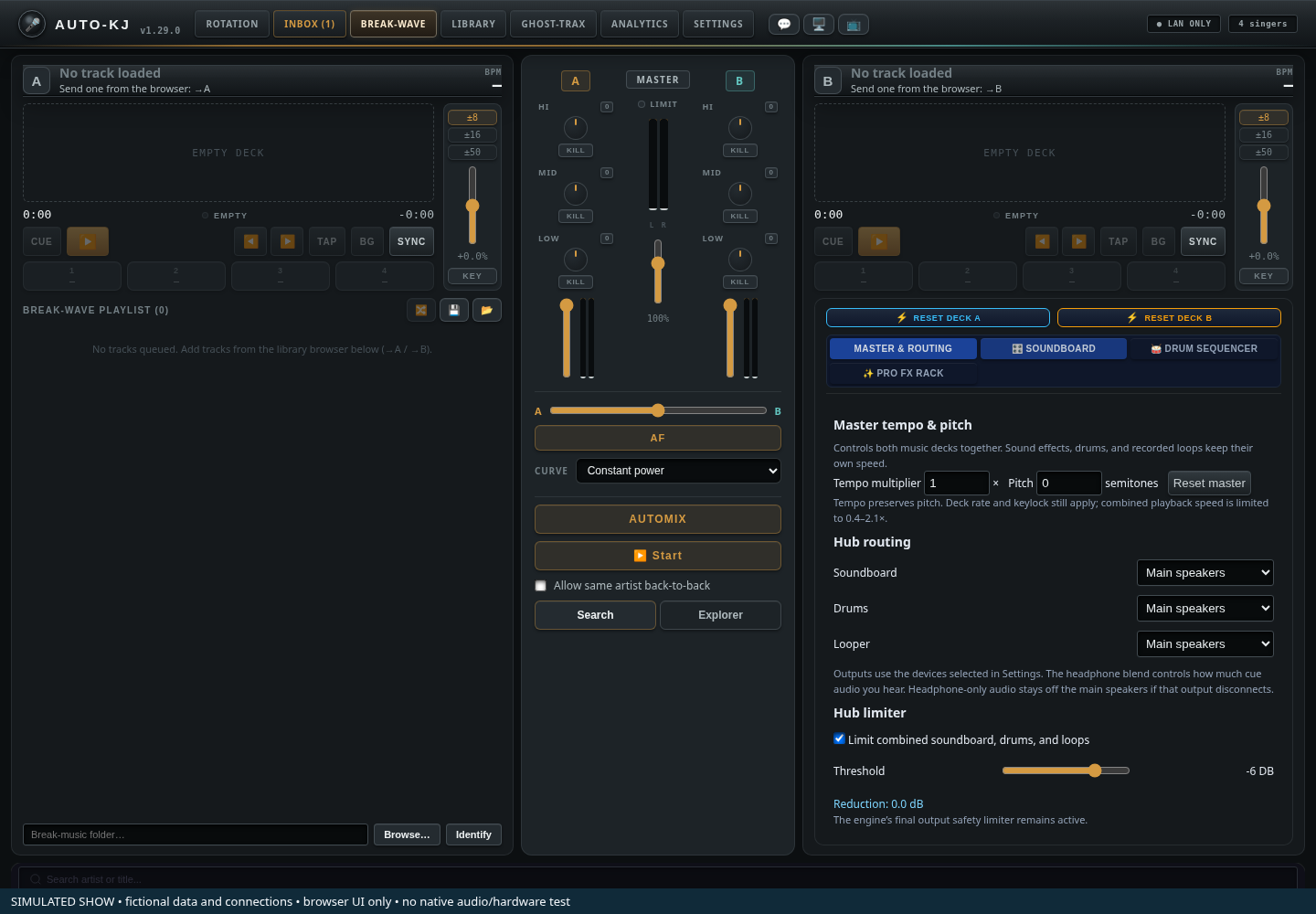Click the Break-music folder path field

pos(196,834)
